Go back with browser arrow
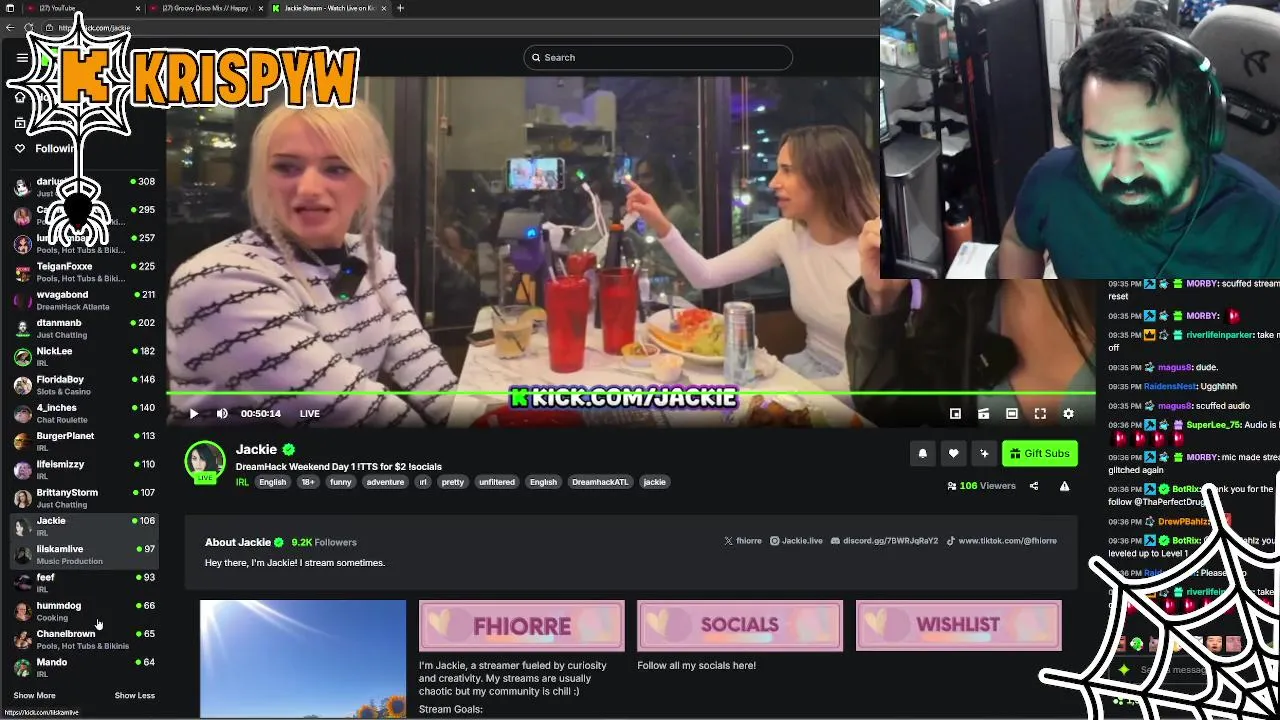 pos(10,27)
